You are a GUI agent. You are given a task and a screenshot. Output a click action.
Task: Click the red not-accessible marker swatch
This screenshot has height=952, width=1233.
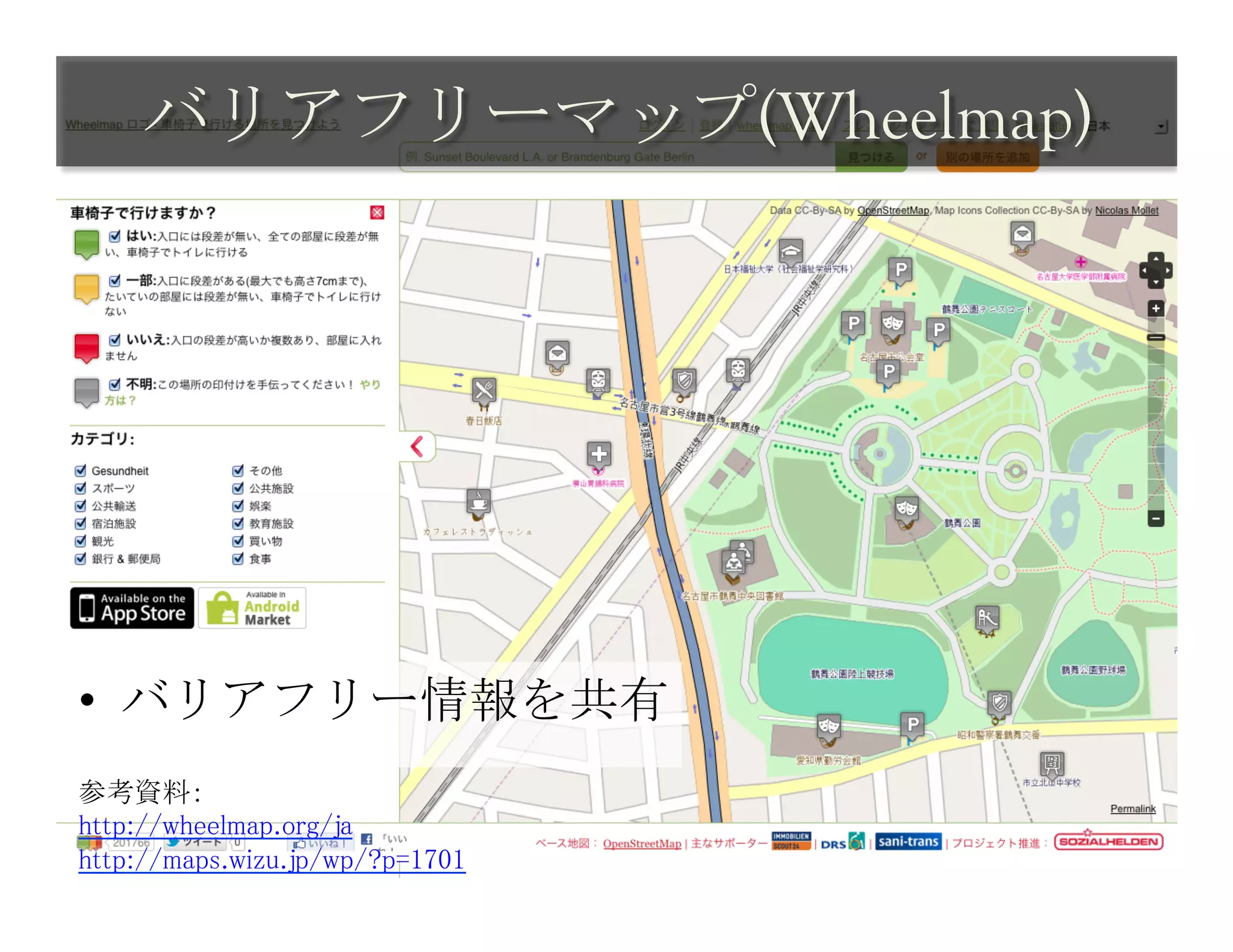click(86, 348)
